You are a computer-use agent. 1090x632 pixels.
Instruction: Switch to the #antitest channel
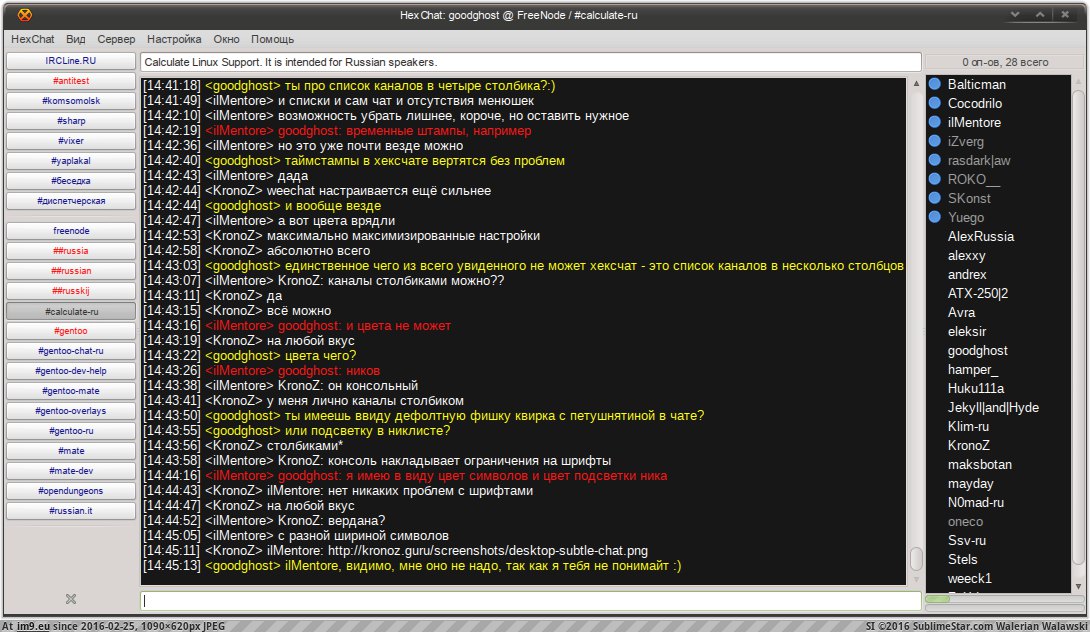(71, 81)
